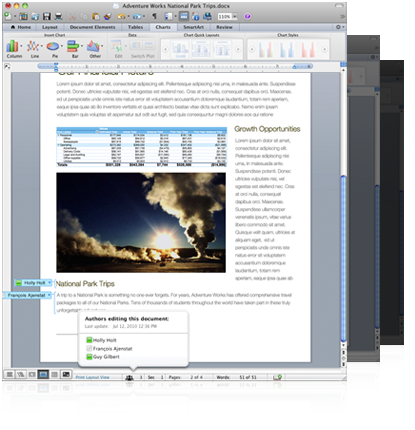Click previous arrow in Chart Styles gallery
Image resolution: width=415 pixels, height=430 pixels.
click(x=252, y=49)
